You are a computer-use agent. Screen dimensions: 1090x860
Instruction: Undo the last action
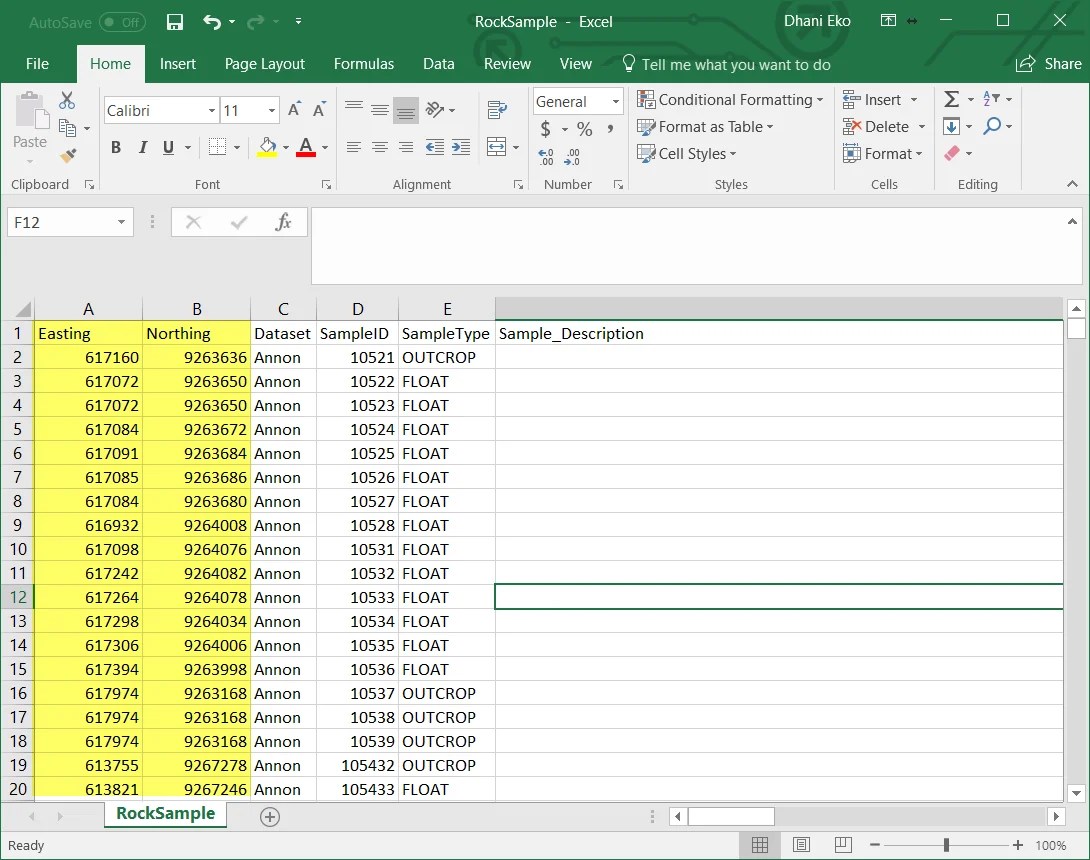(211, 22)
